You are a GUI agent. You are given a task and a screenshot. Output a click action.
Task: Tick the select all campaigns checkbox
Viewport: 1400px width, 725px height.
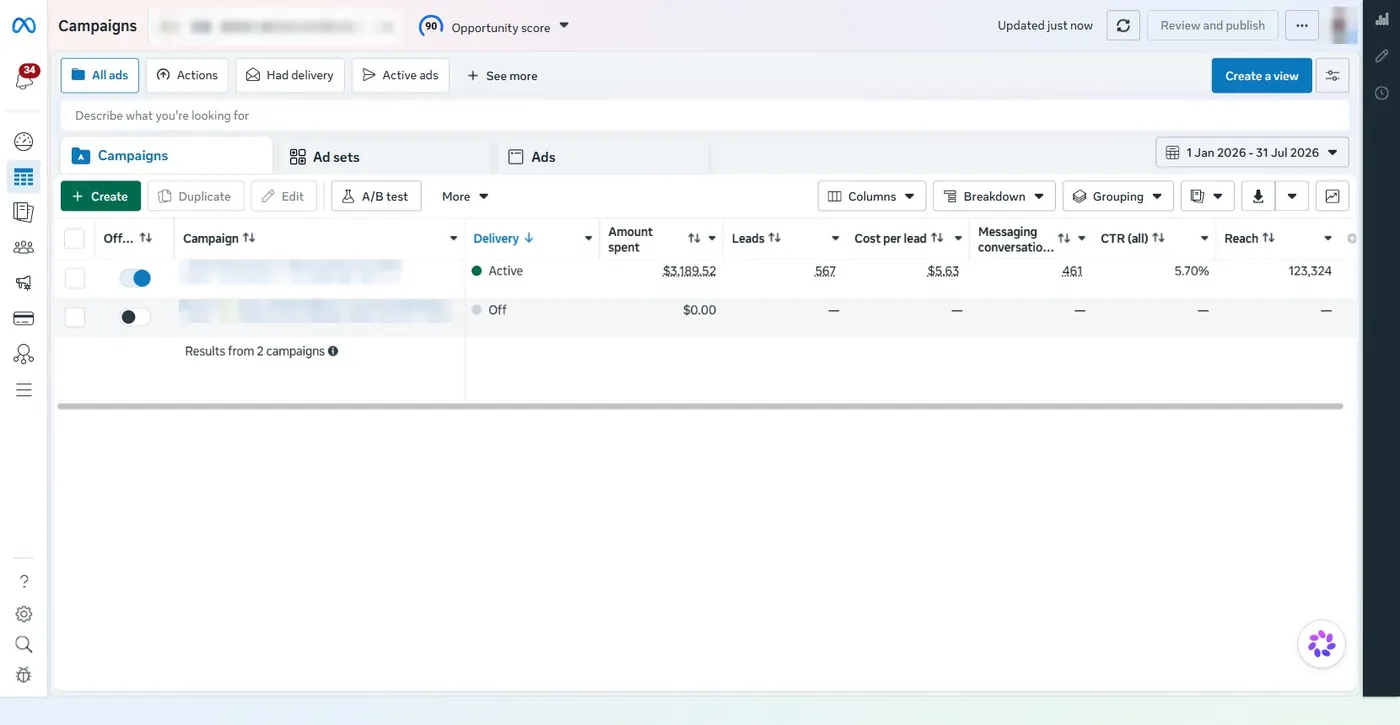click(x=74, y=238)
